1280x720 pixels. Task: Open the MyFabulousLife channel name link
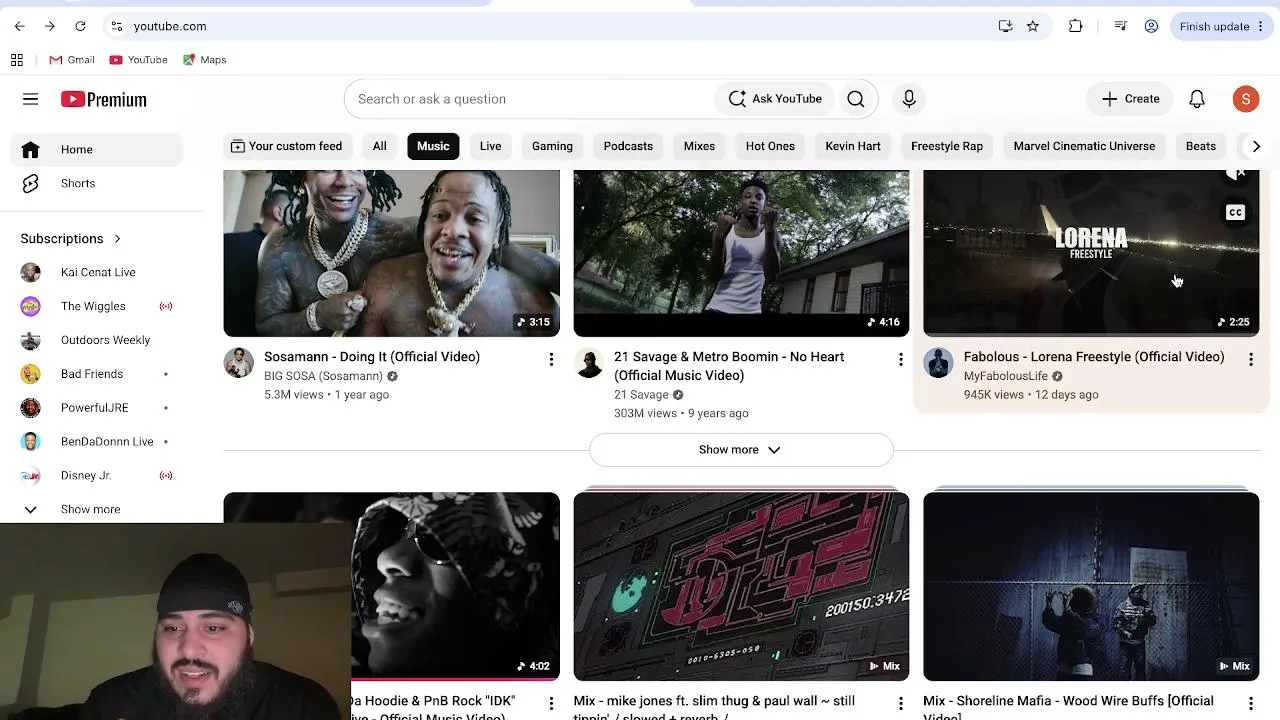(x=1006, y=376)
